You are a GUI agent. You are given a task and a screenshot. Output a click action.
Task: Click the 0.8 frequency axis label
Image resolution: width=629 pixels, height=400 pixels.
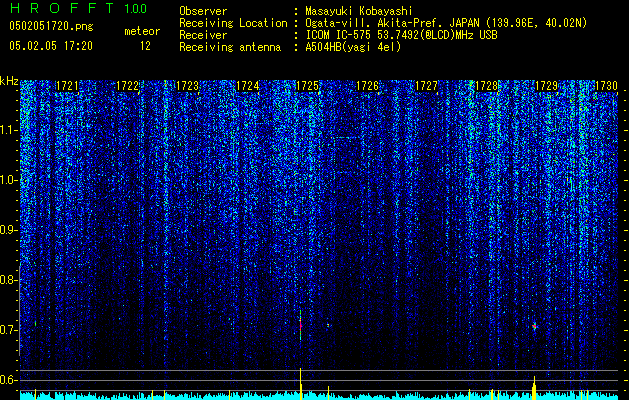click(9, 280)
